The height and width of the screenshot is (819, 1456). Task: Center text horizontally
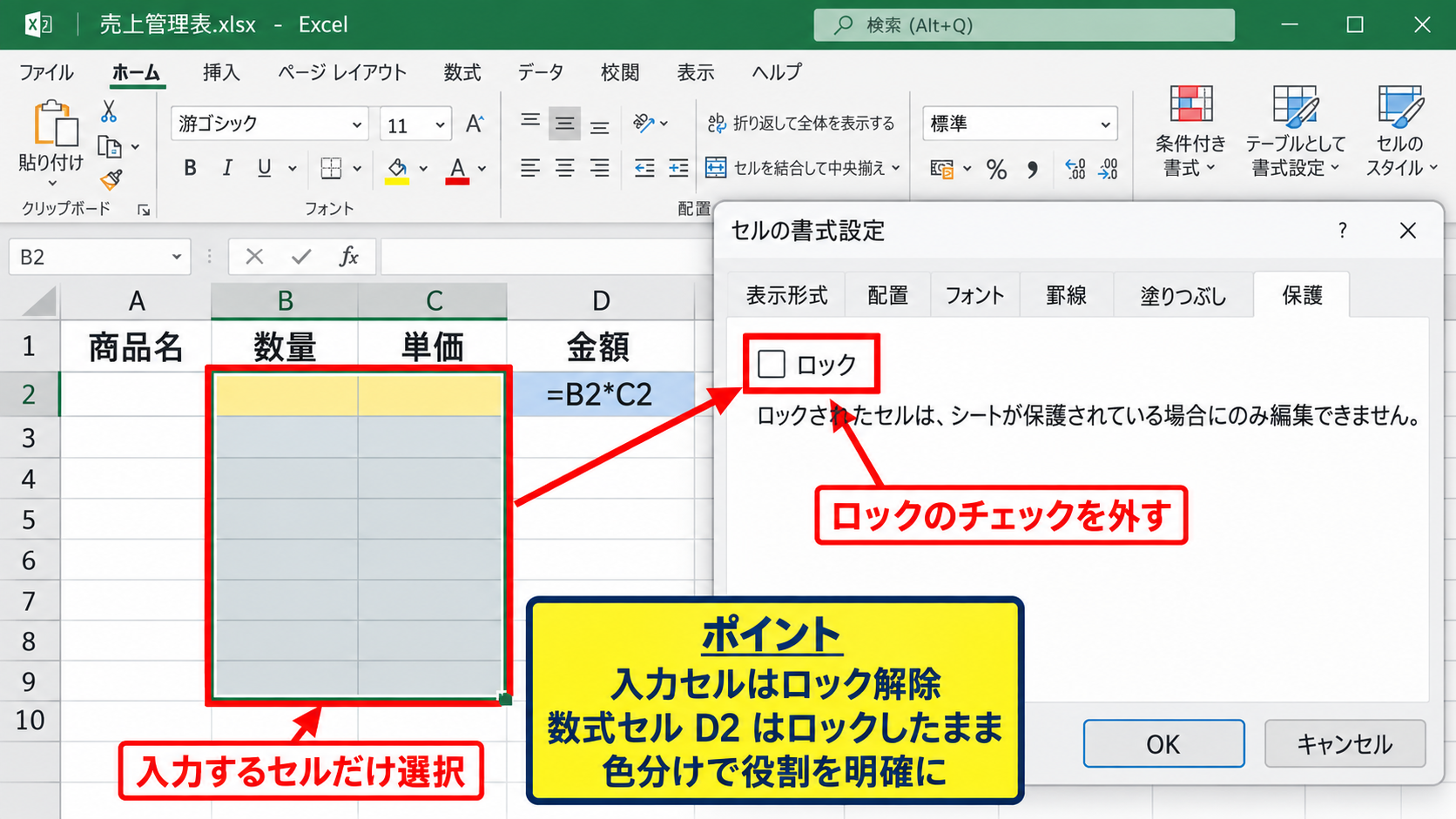point(564,168)
